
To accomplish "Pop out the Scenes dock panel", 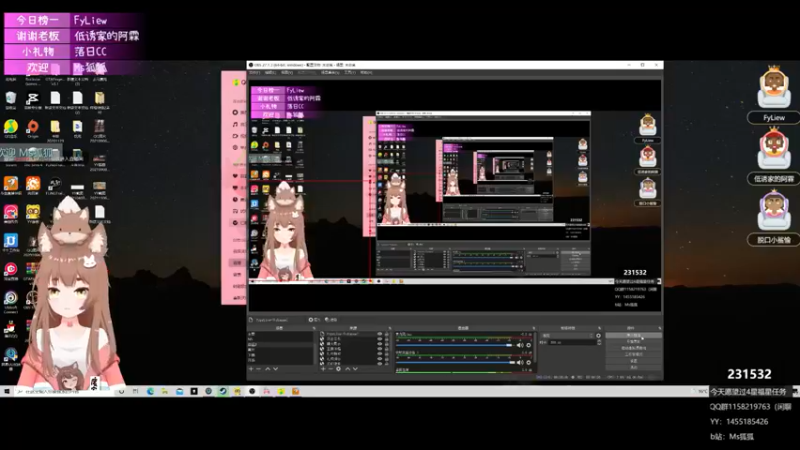I will click(314, 328).
